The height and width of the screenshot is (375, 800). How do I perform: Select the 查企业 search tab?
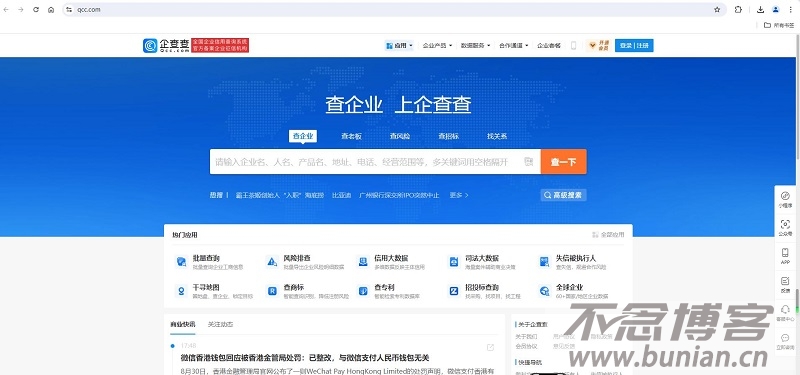(303, 136)
